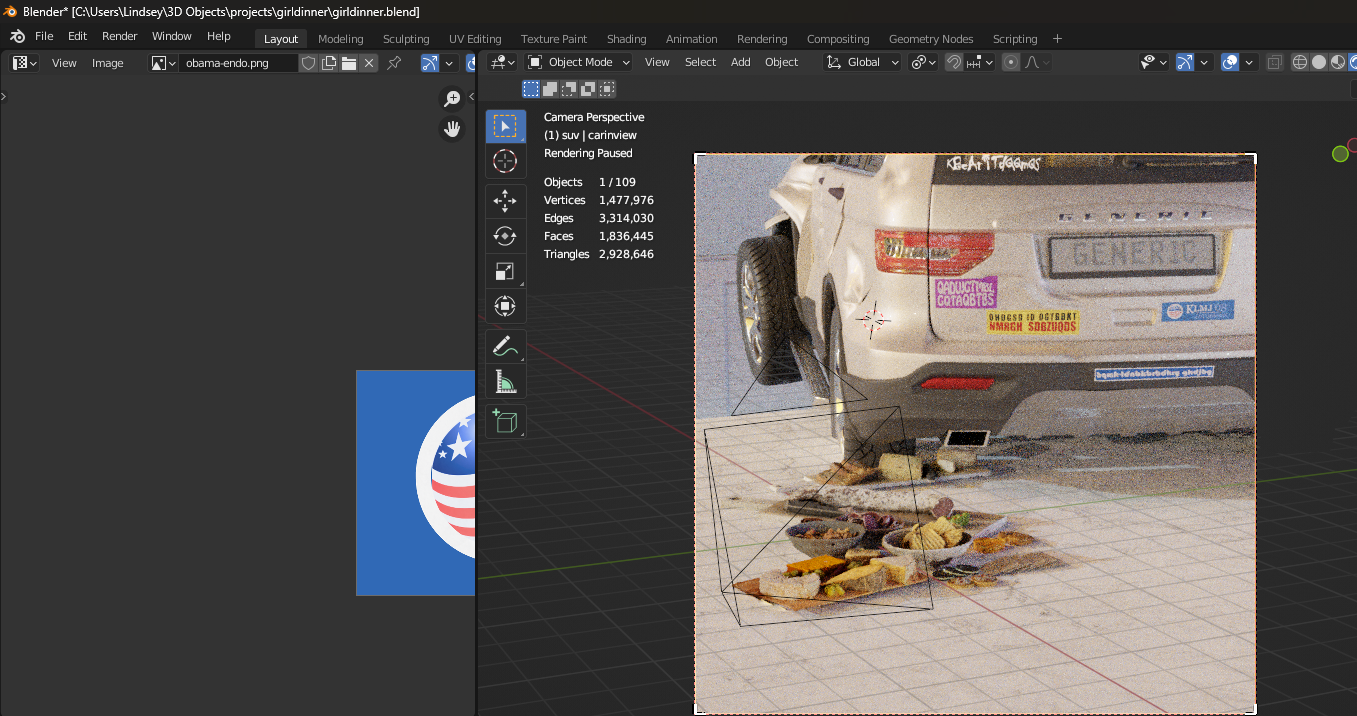Open the Object Mode dropdown

point(579,62)
